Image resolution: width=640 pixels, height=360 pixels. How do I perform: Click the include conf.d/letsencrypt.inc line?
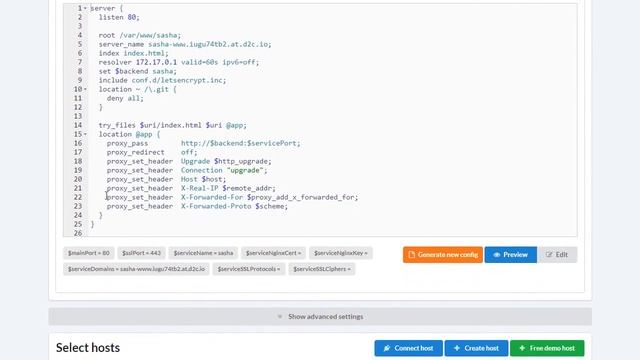[162, 80]
